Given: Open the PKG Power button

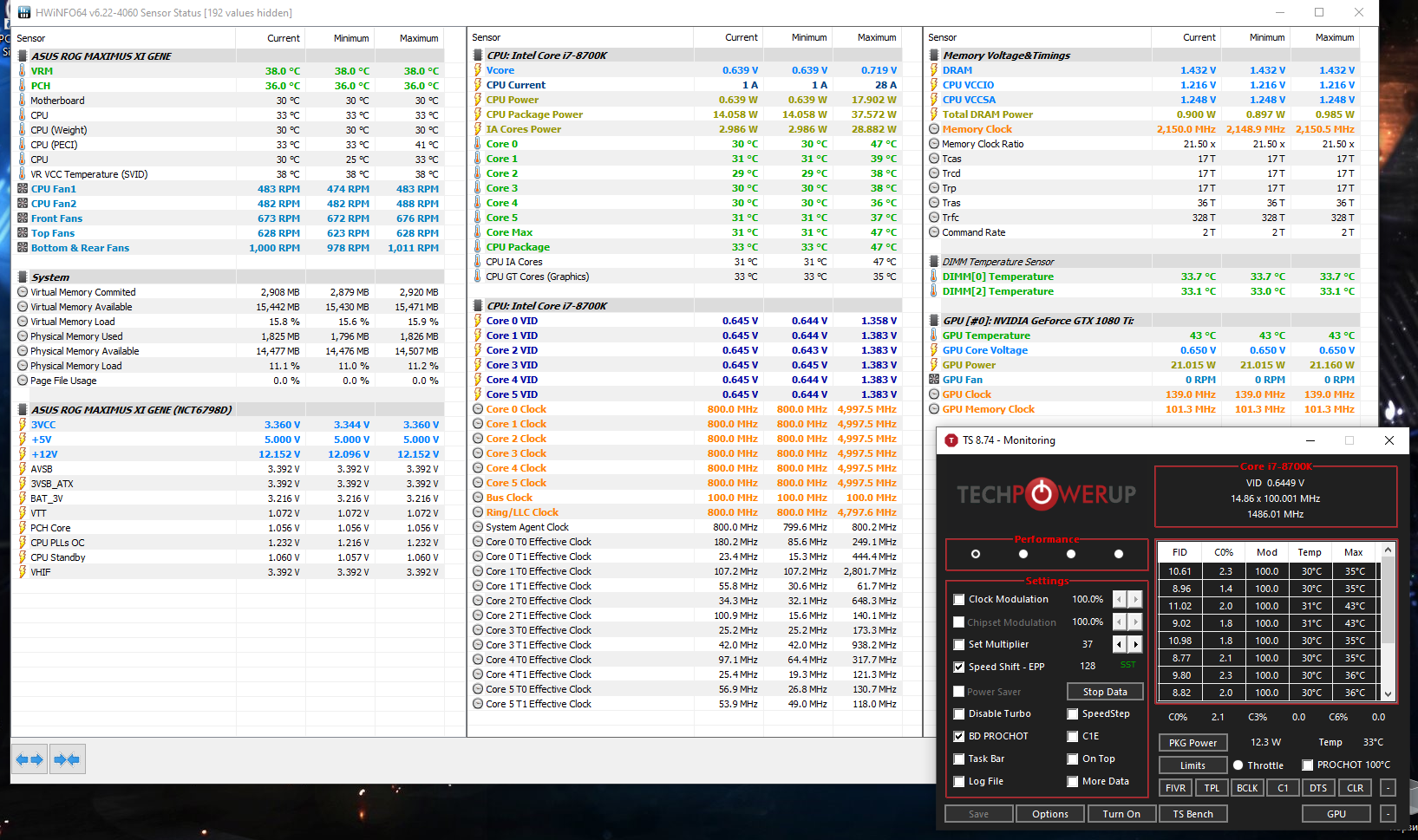Looking at the screenshot, I should point(1193,743).
